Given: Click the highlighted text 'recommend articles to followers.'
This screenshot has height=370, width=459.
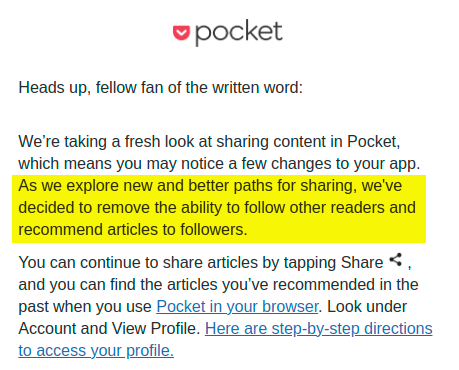Looking at the screenshot, I should coord(133,229).
